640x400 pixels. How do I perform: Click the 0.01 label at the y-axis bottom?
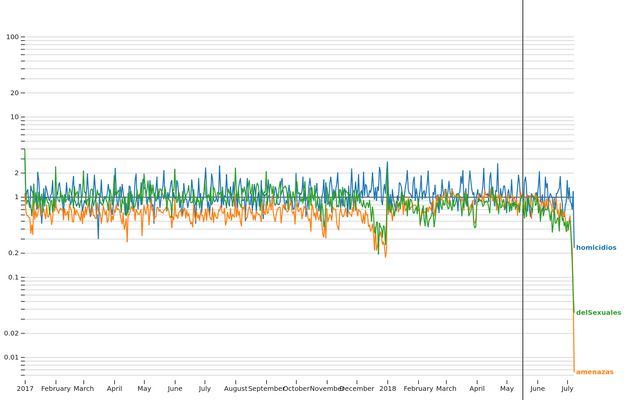coord(12,357)
